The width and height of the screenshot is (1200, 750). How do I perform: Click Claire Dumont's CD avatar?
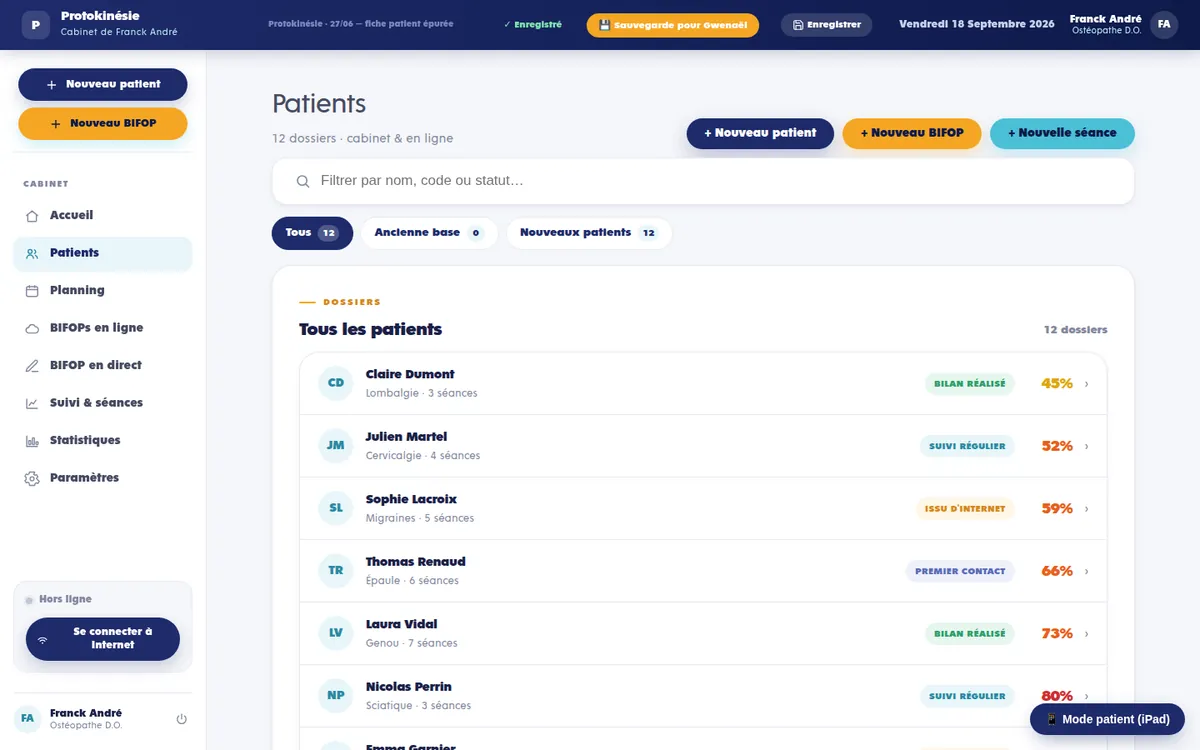[336, 383]
